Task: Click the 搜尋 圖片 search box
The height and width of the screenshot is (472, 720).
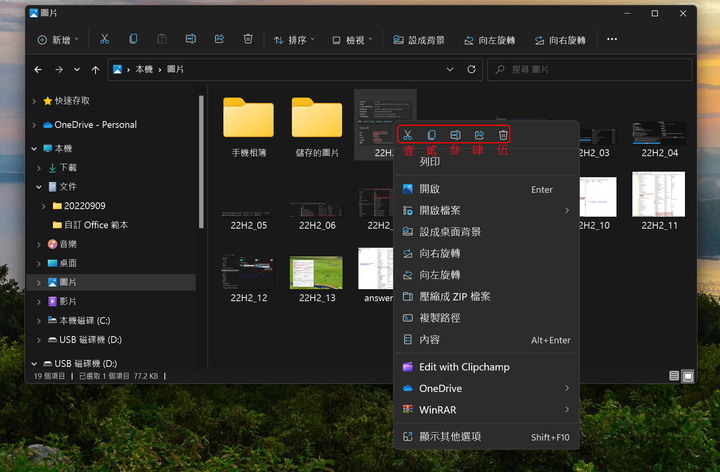Action: 589,69
